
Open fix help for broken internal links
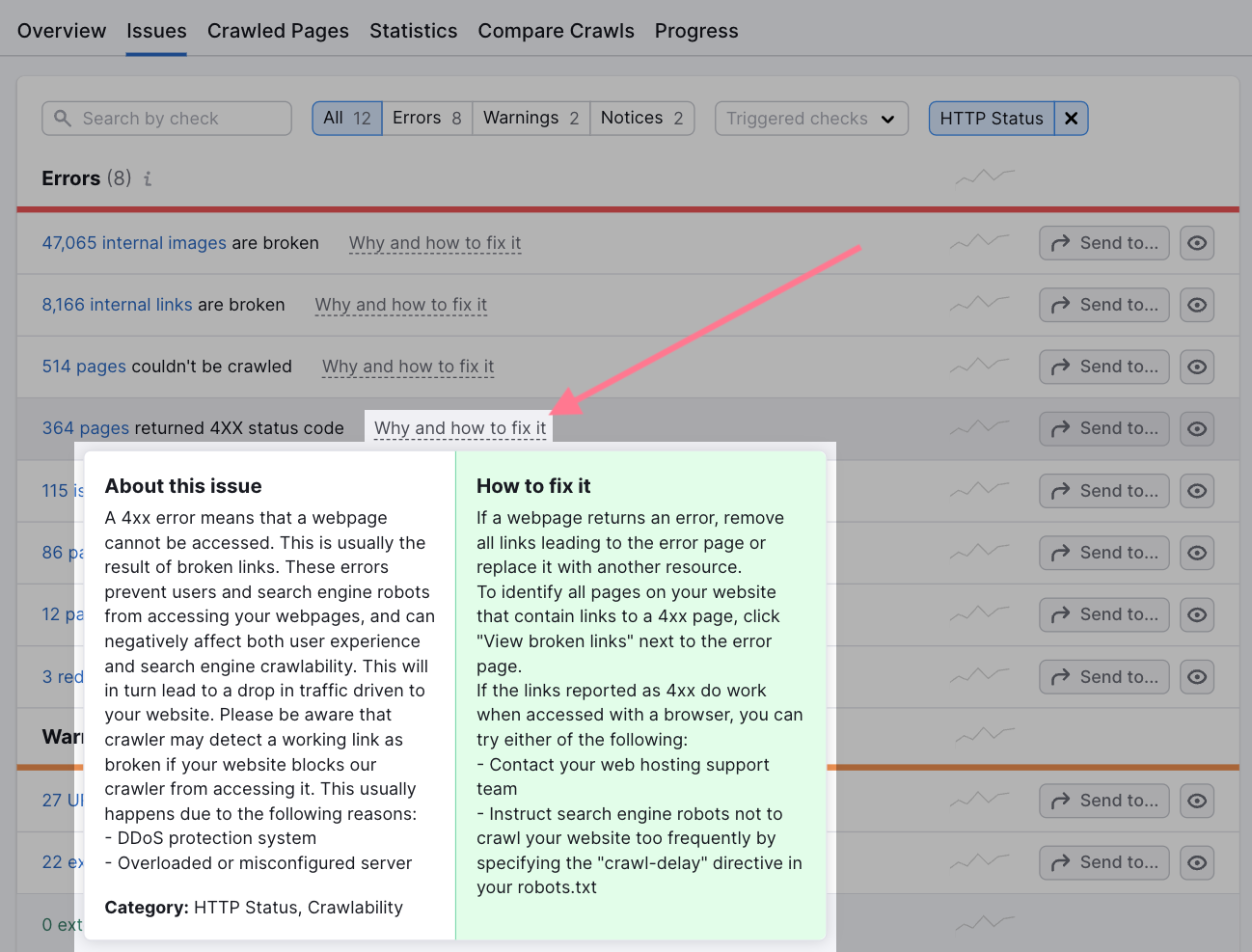click(x=401, y=305)
